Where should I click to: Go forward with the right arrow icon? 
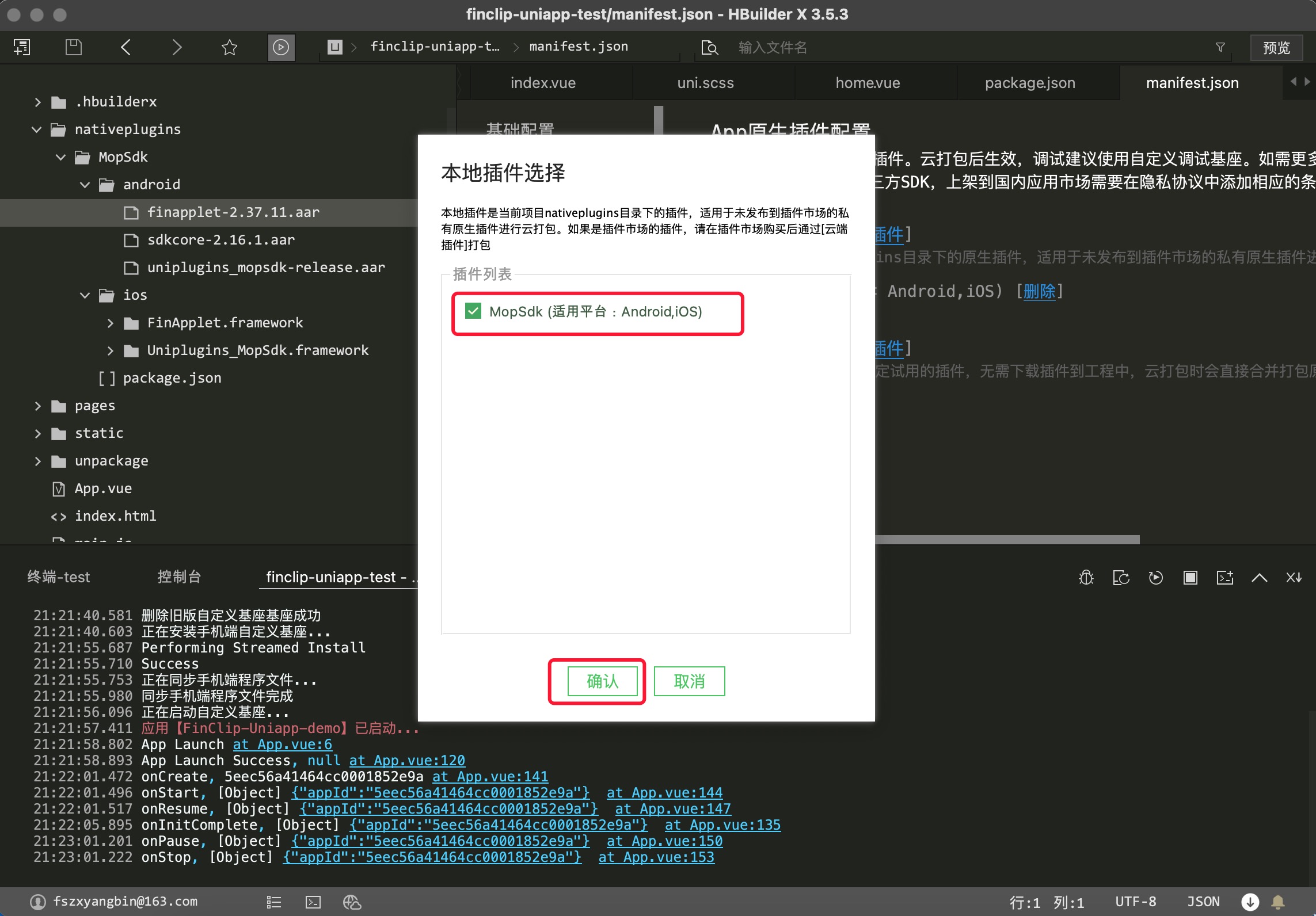tap(177, 47)
